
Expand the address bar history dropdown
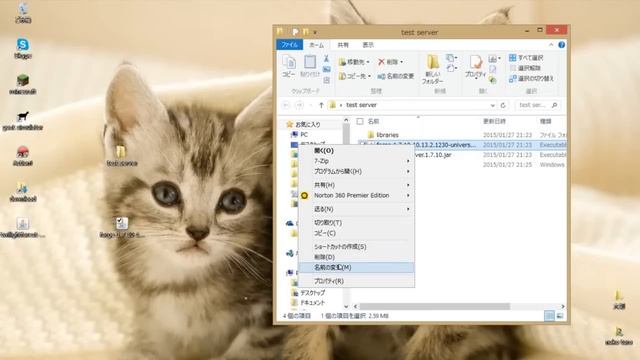pyautogui.click(x=493, y=105)
